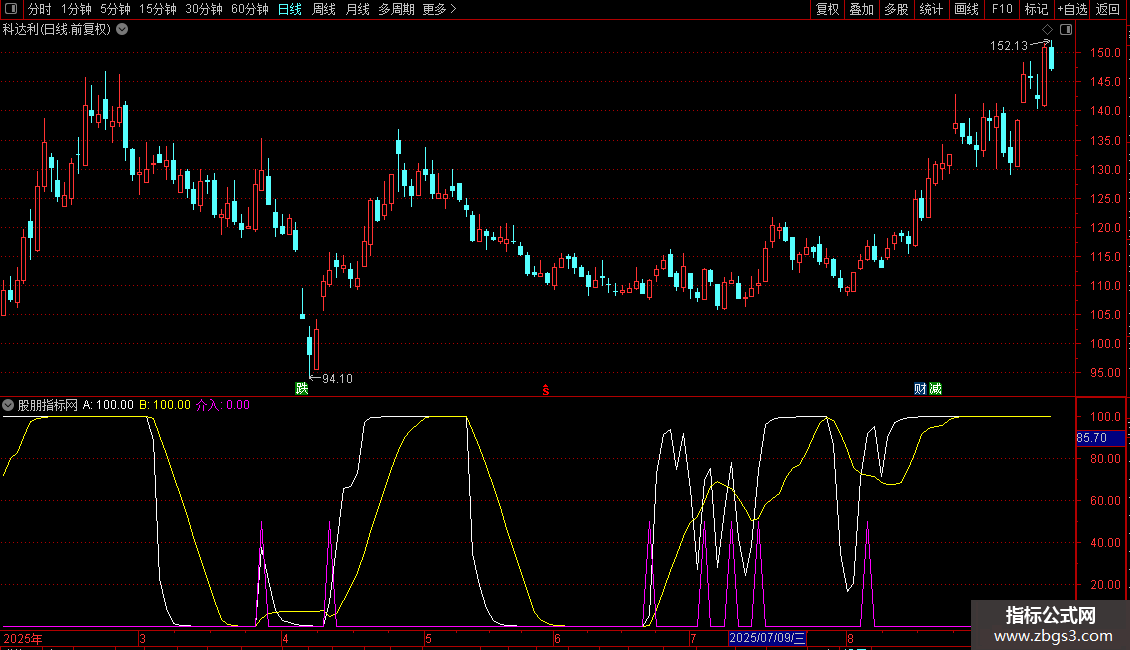Switch to the 周线 weekly tab
The width and height of the screenshot is (1130, 650).
pos(323,9)
